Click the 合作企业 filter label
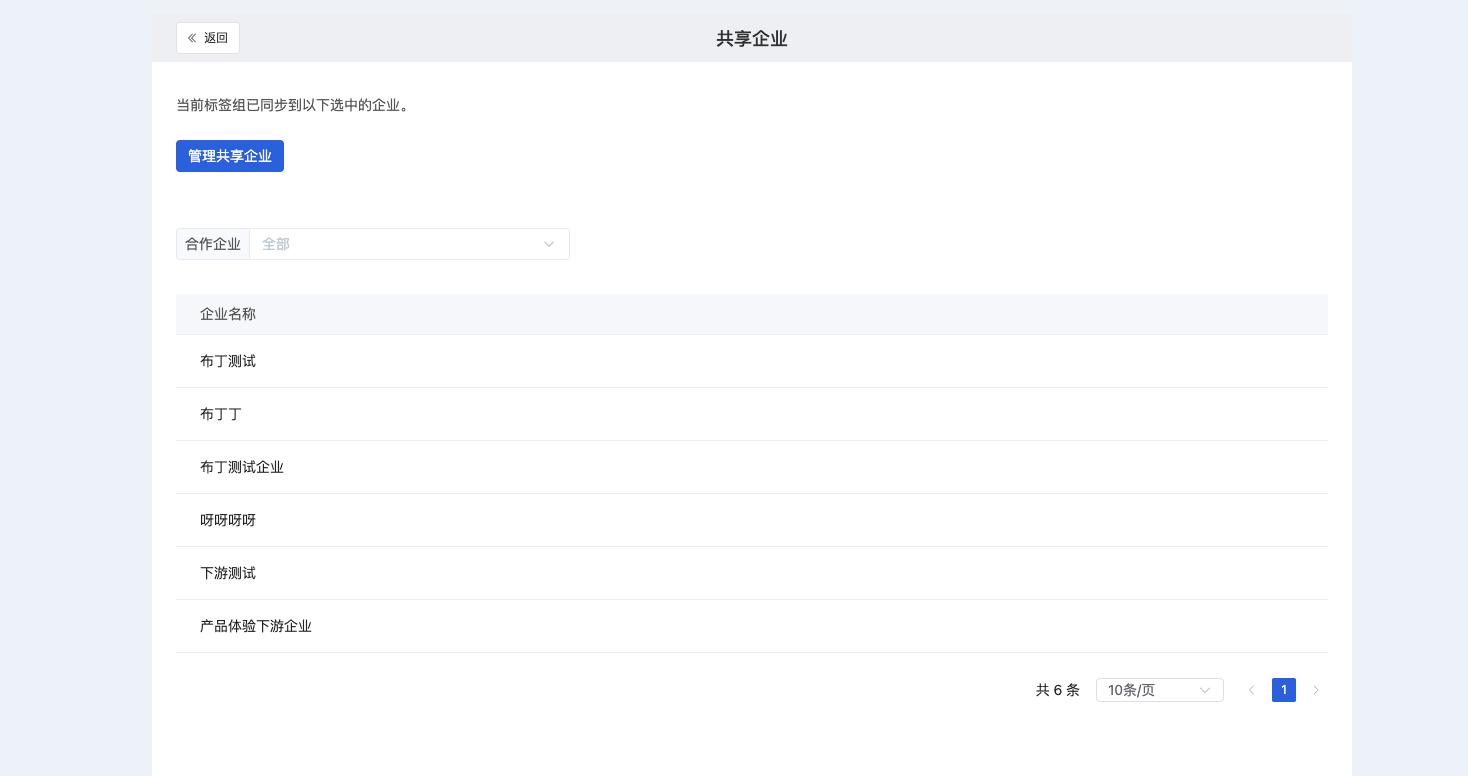 213,244
